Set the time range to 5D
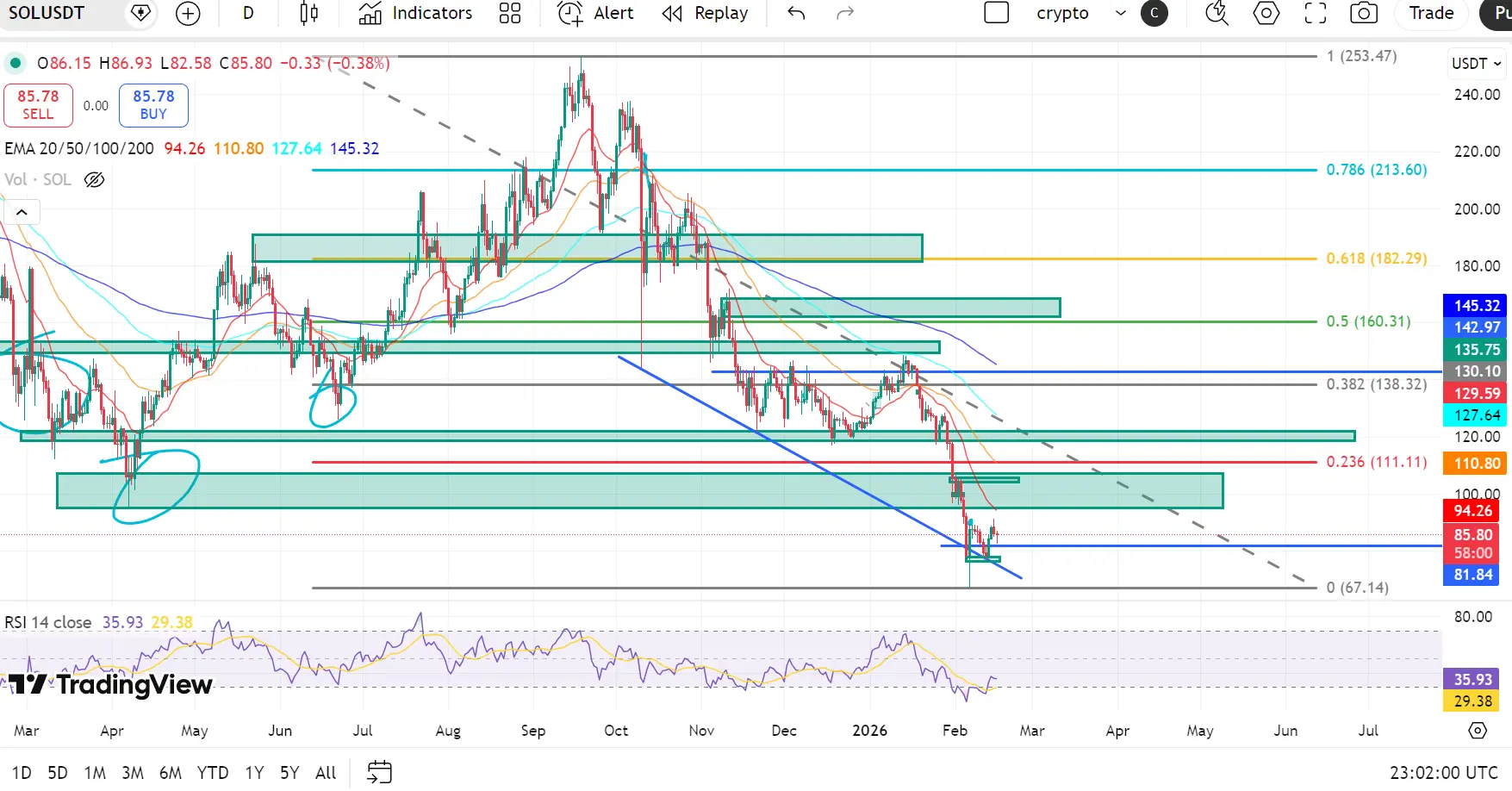 tap(58, 772)
